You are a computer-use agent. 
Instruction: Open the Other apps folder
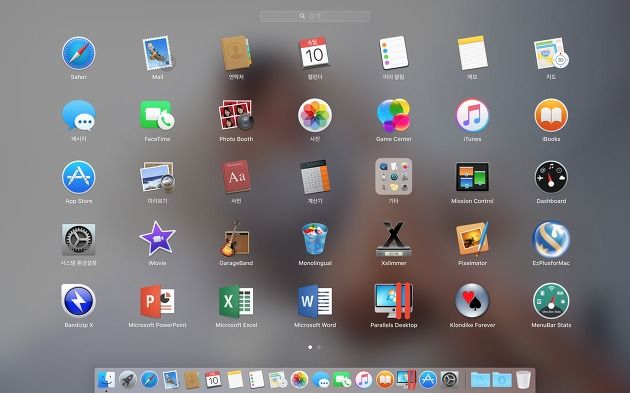coord(394,177)
